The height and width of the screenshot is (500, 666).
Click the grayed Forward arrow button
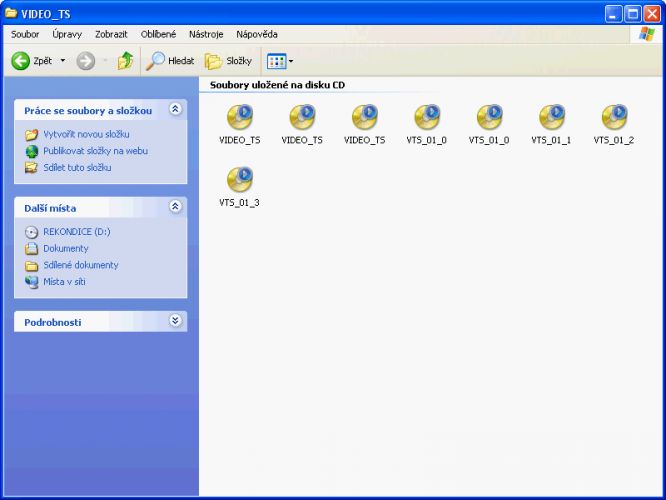pyautogui.click(x=85, y=61)
